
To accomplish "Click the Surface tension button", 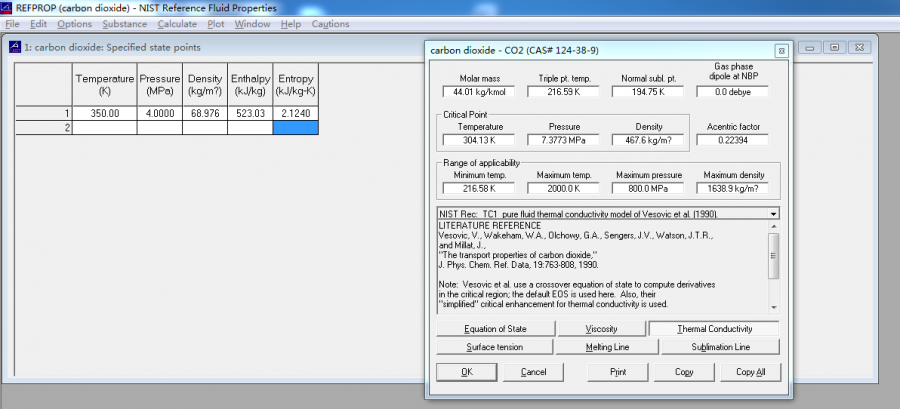I will (495, 347).
